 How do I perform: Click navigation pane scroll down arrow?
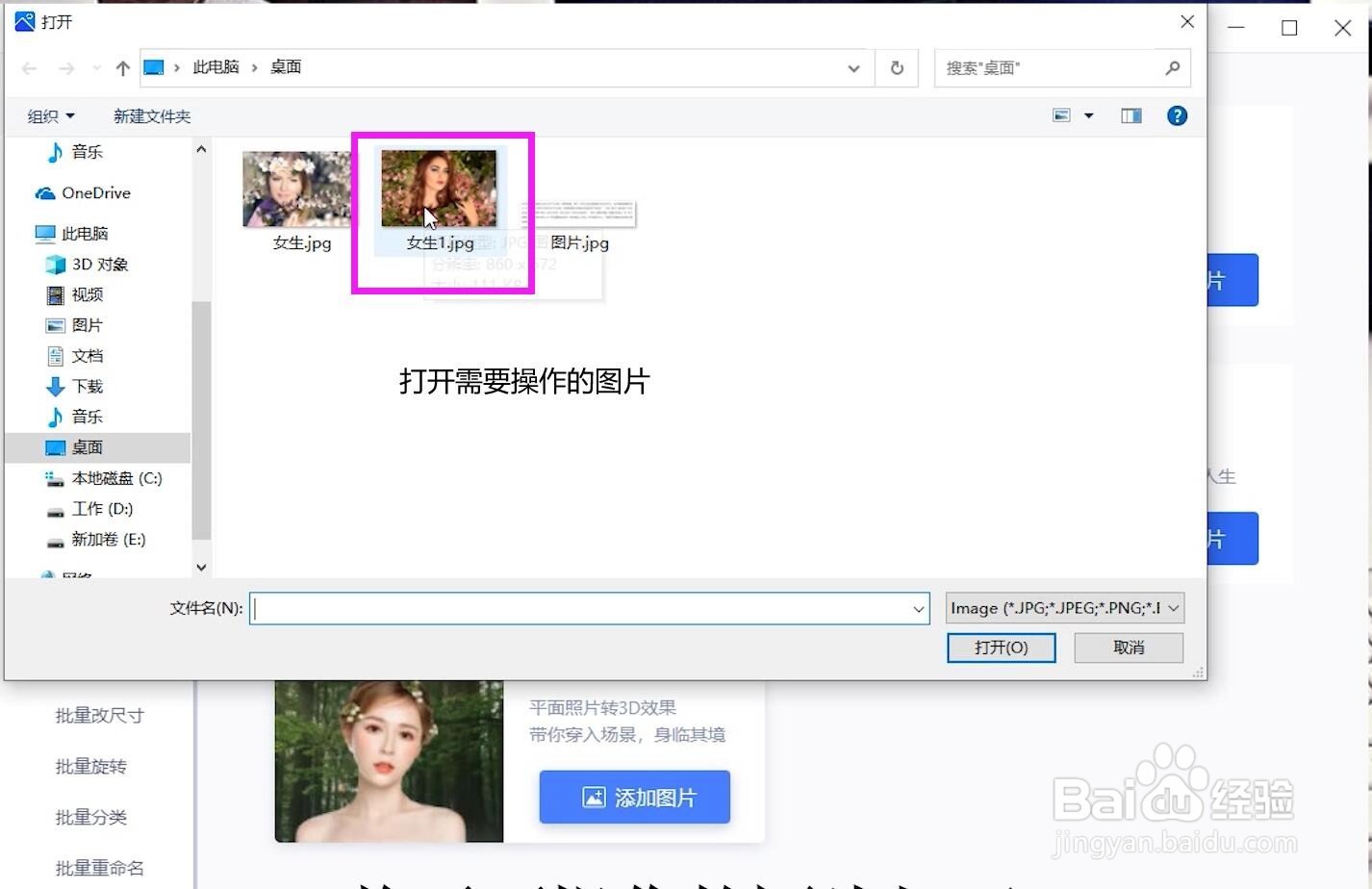click(201, 568)
